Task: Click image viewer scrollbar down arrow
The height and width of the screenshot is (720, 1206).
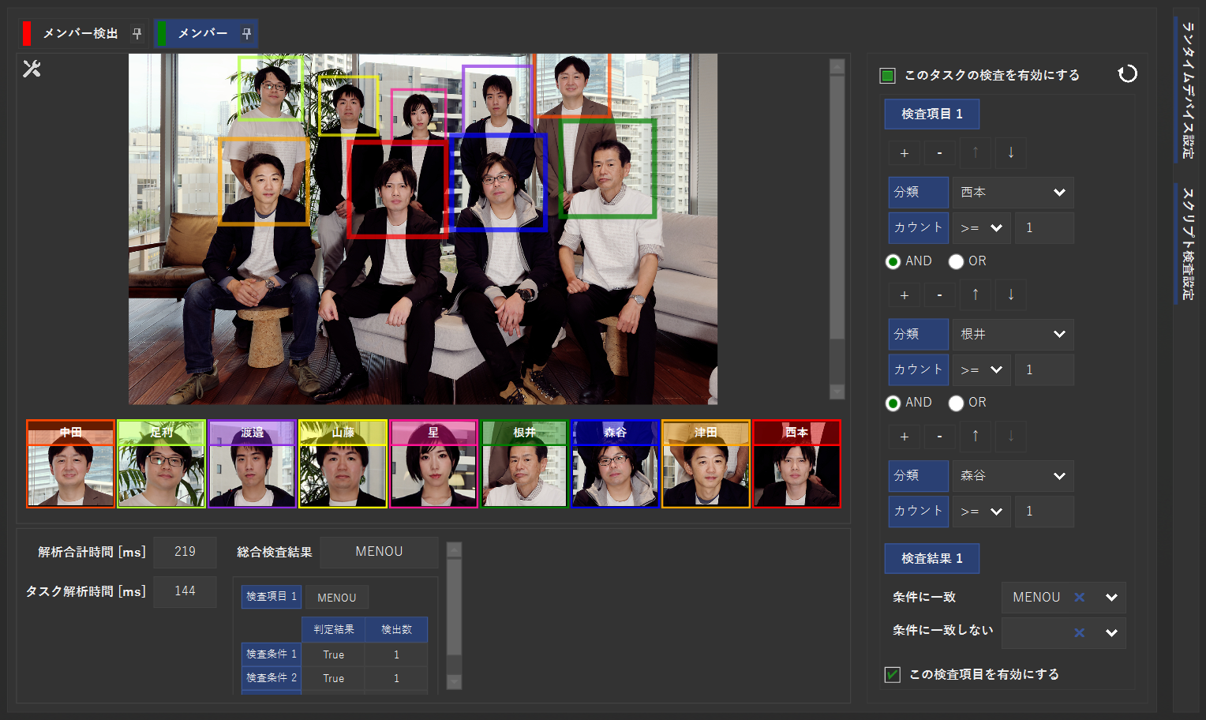Action: (x=837, y=392)
